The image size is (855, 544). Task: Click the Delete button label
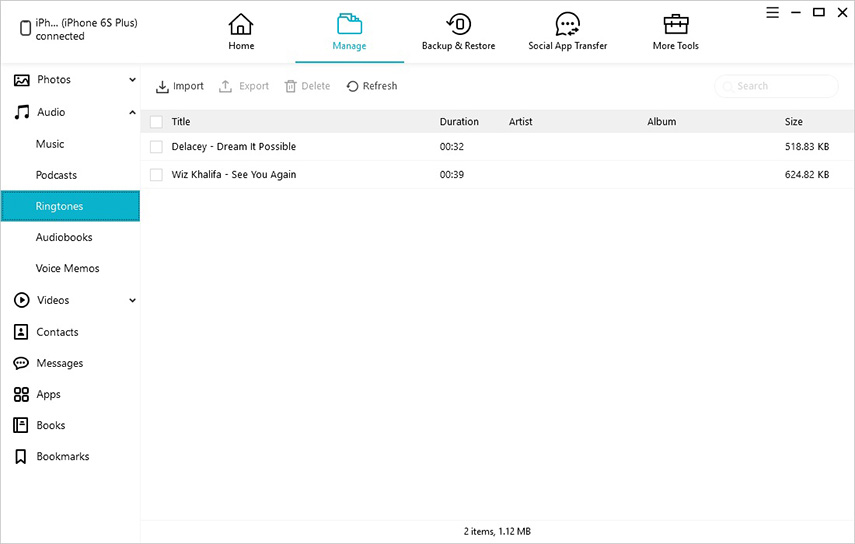(x=316, y=86)
